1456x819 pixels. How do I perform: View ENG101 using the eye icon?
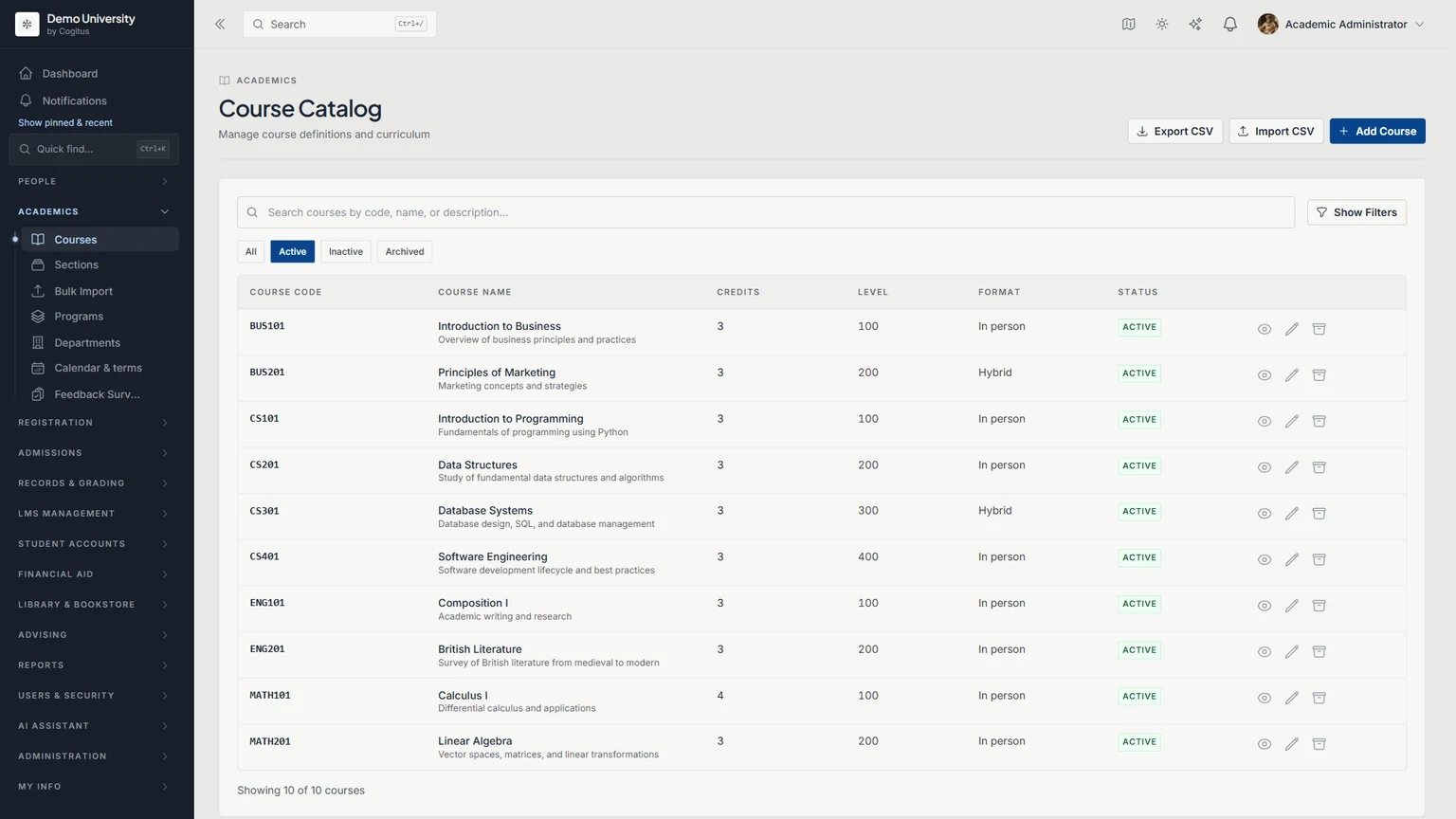1265,606
